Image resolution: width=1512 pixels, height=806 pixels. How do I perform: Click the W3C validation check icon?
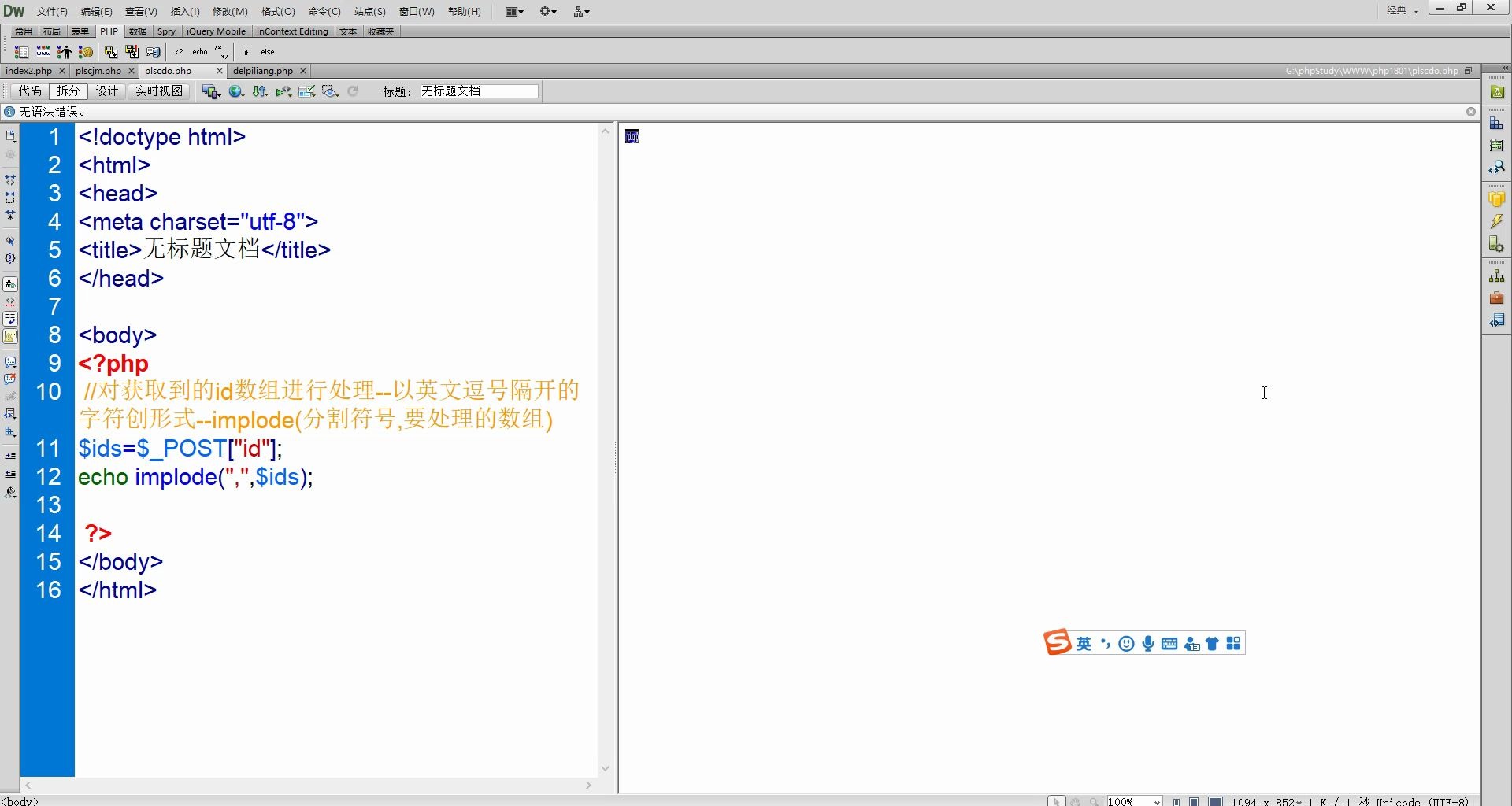point(282,91)
